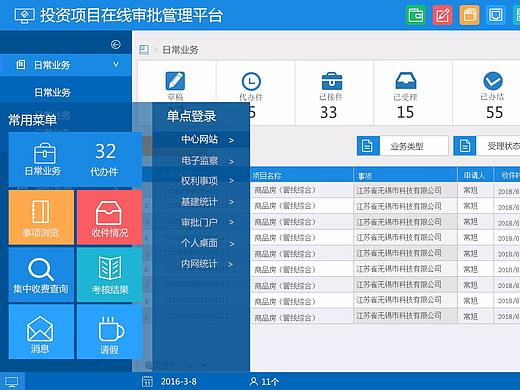Expand 权利事项 submenu arrow
Screen dimensions: 520x390
(x=231, y=181)
